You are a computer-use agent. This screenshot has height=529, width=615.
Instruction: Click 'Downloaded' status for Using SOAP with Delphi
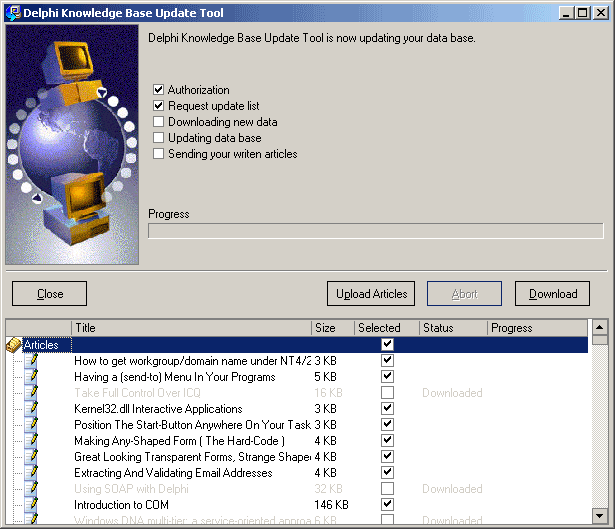click(452, 489)
